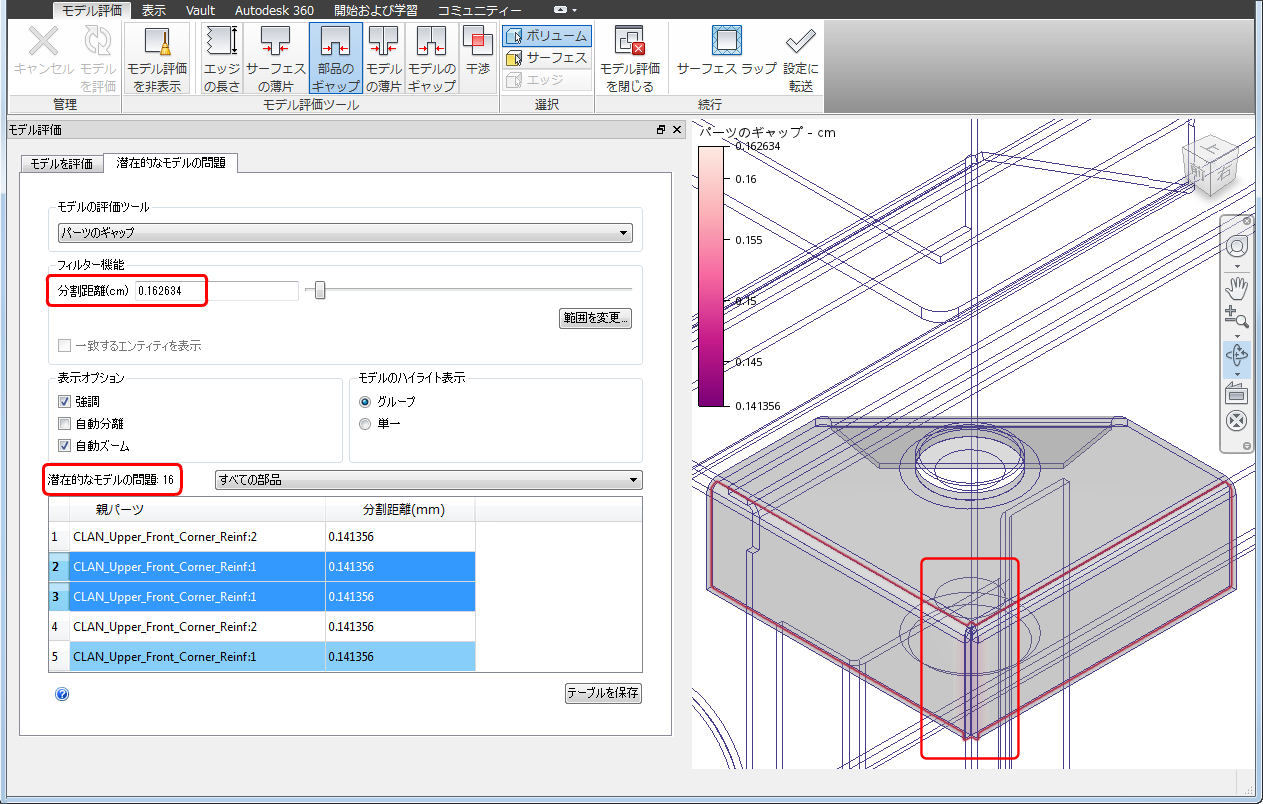Switch to the モデルを評価 panel tab
The height and width of the screenshot is (804, 1263).
tap(62, 163)
